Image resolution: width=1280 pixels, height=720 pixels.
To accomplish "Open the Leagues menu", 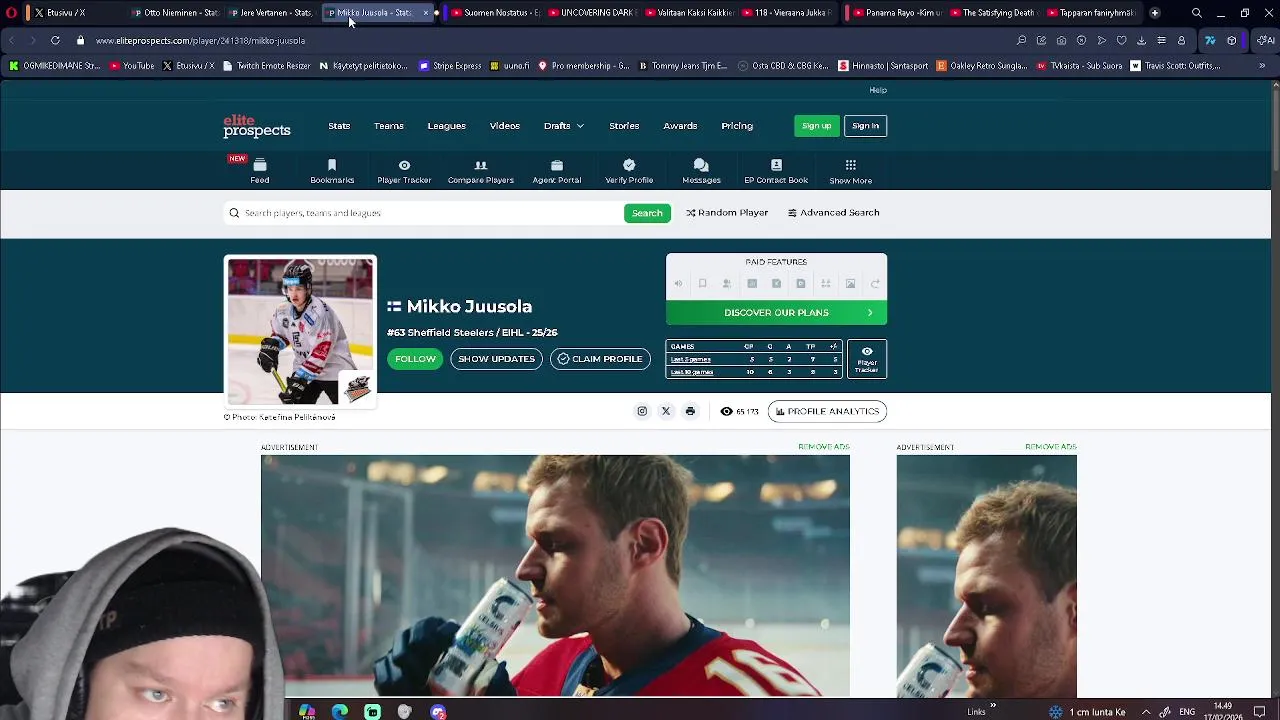I will (447, 126).
